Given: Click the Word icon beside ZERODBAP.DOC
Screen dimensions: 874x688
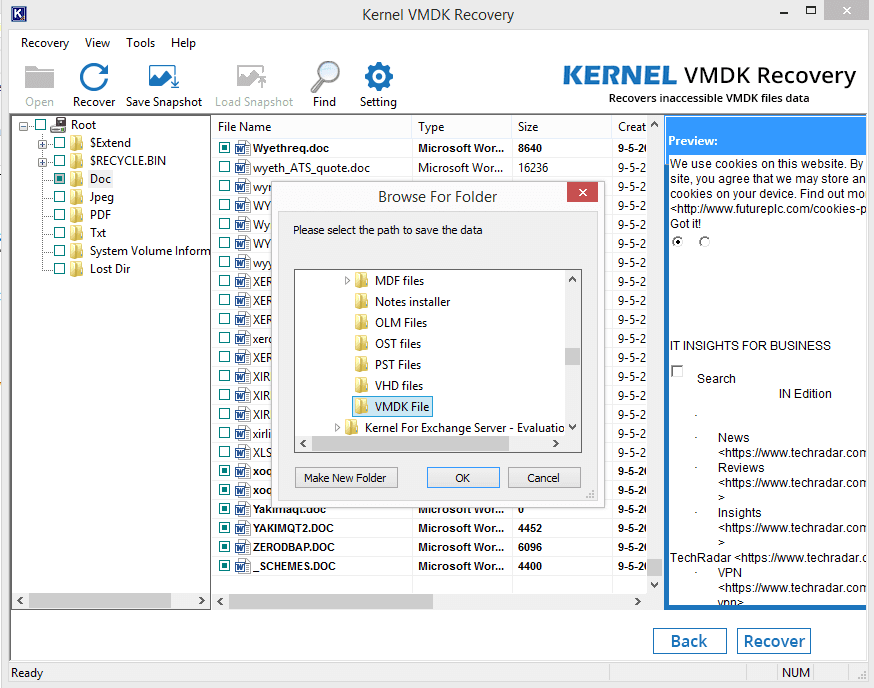Looking at the screenshot, I should click(x=242, y=547).
